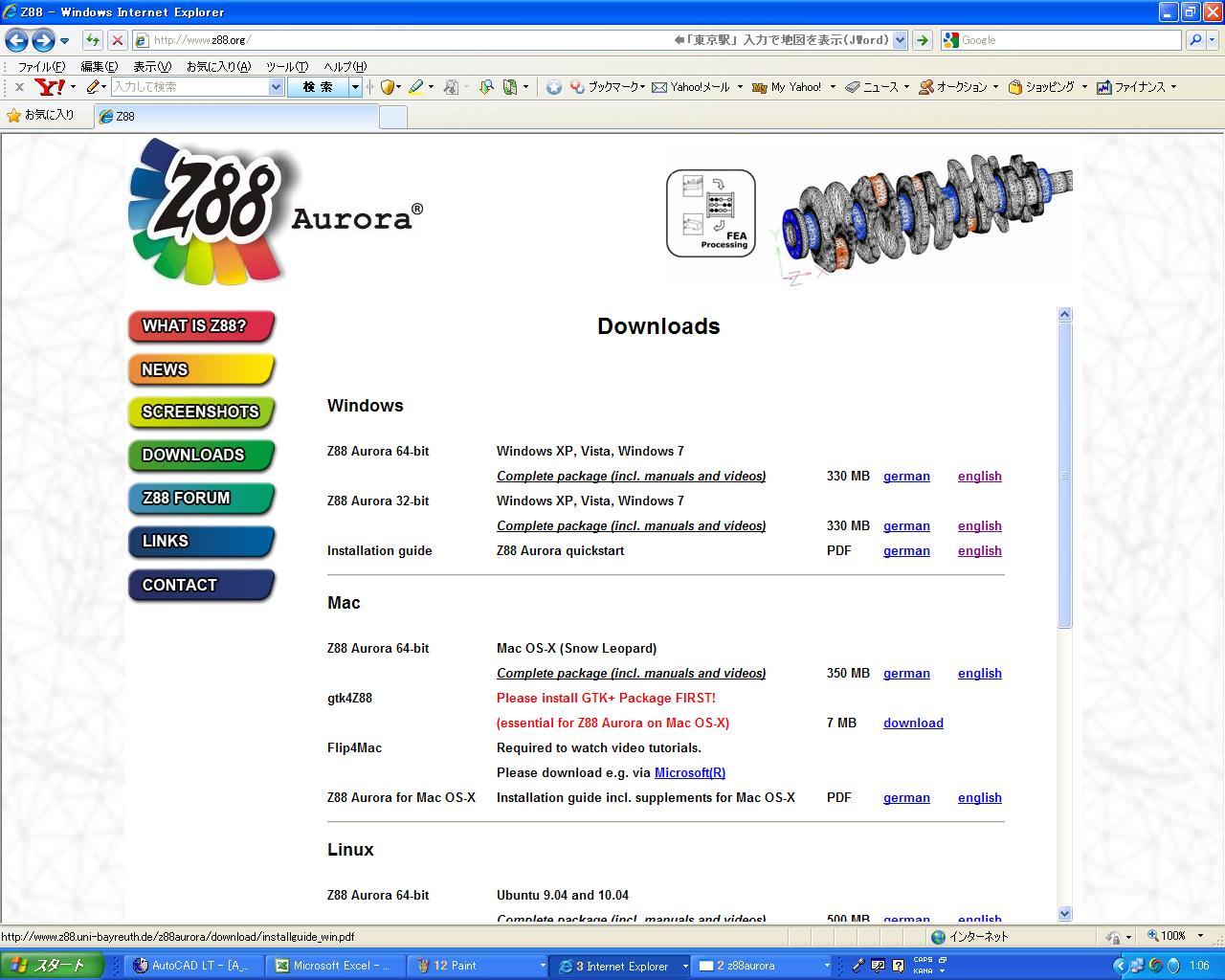This screenshot has height=980, width=1225.
Task: Click the help question mark in language bar
Action: [898, 966]
